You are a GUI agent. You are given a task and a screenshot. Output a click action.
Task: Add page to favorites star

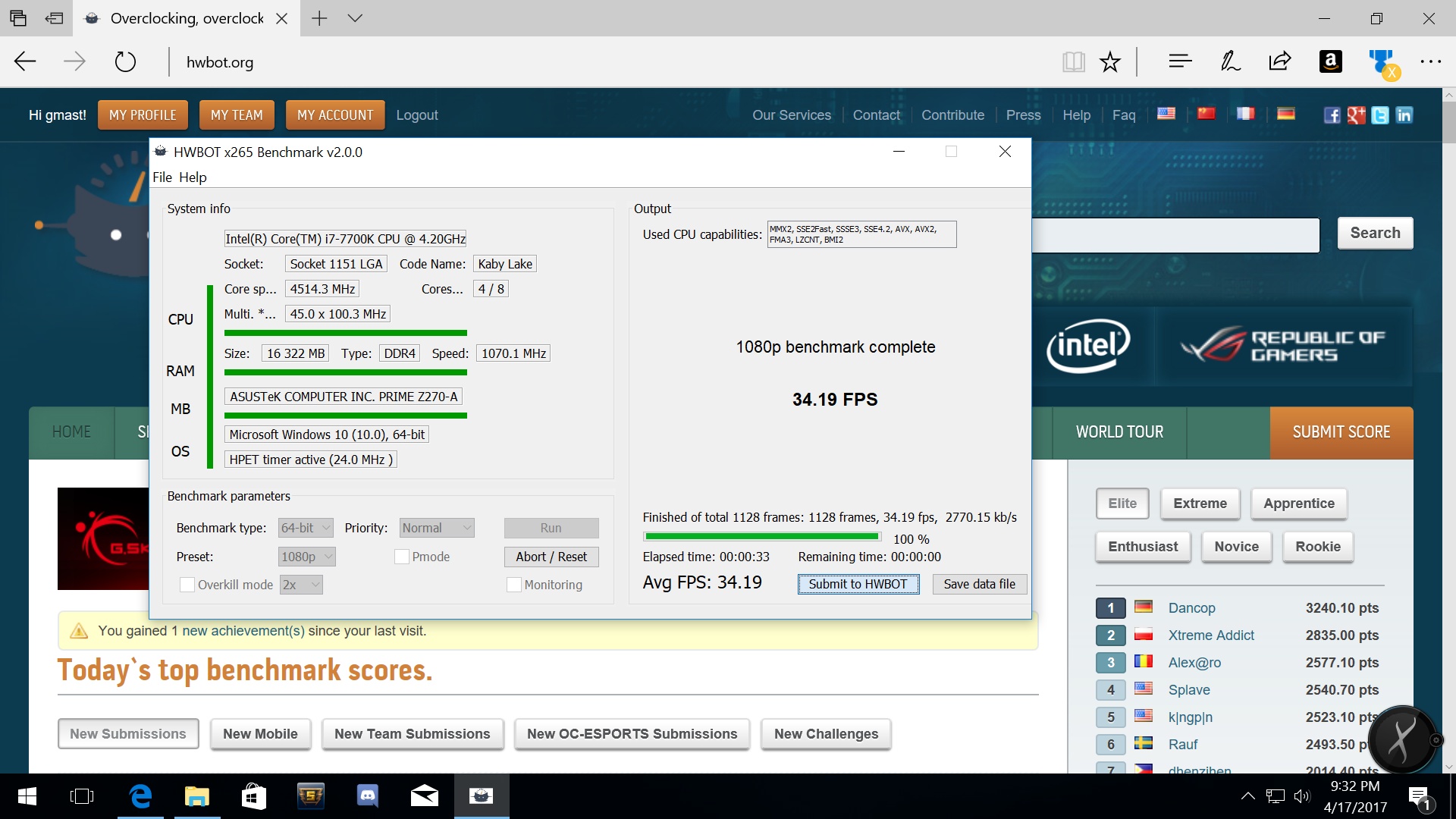tap(1110, 61)
